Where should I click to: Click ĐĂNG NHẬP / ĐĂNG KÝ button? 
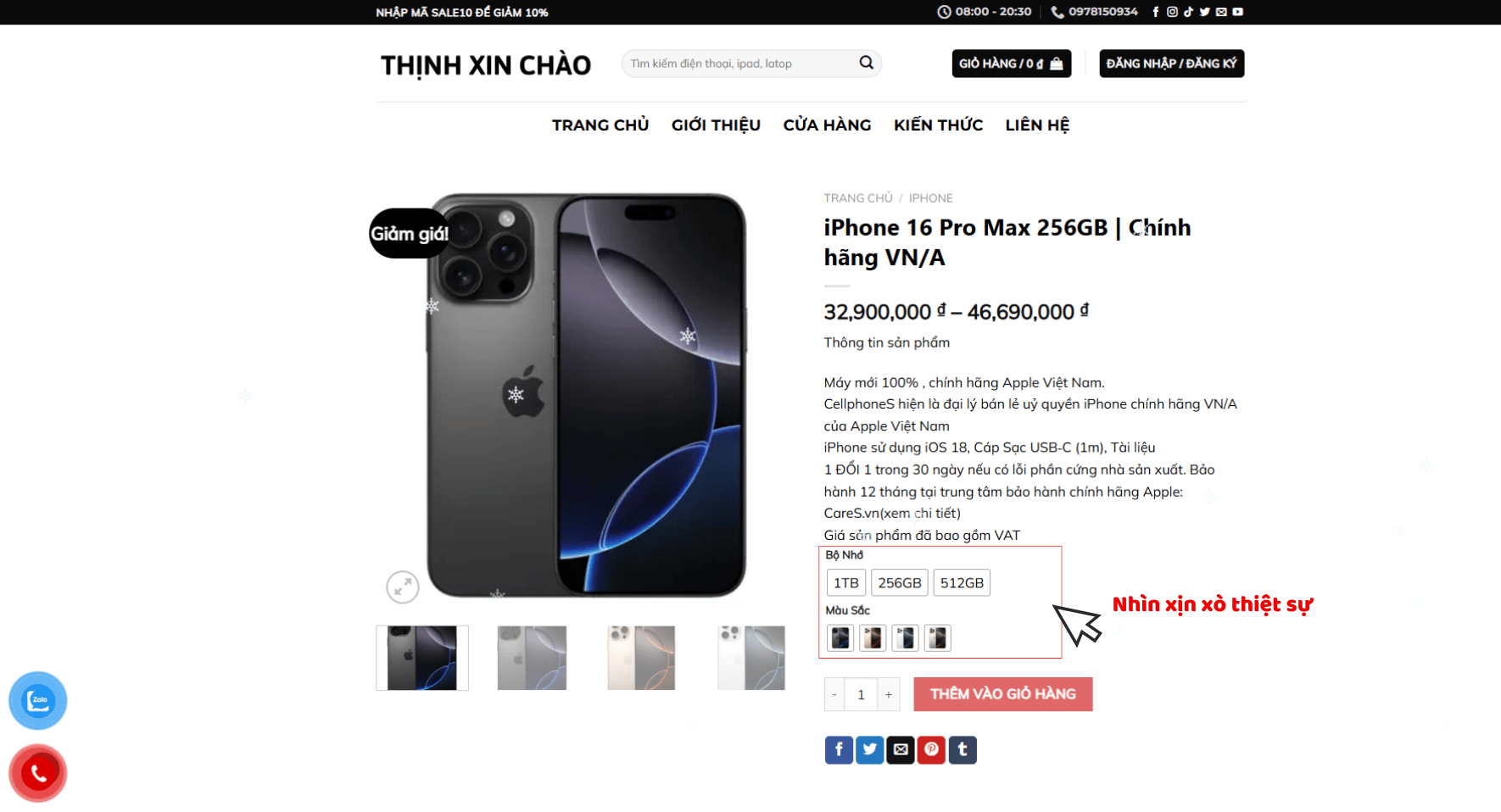click(x=1172, y=64)
